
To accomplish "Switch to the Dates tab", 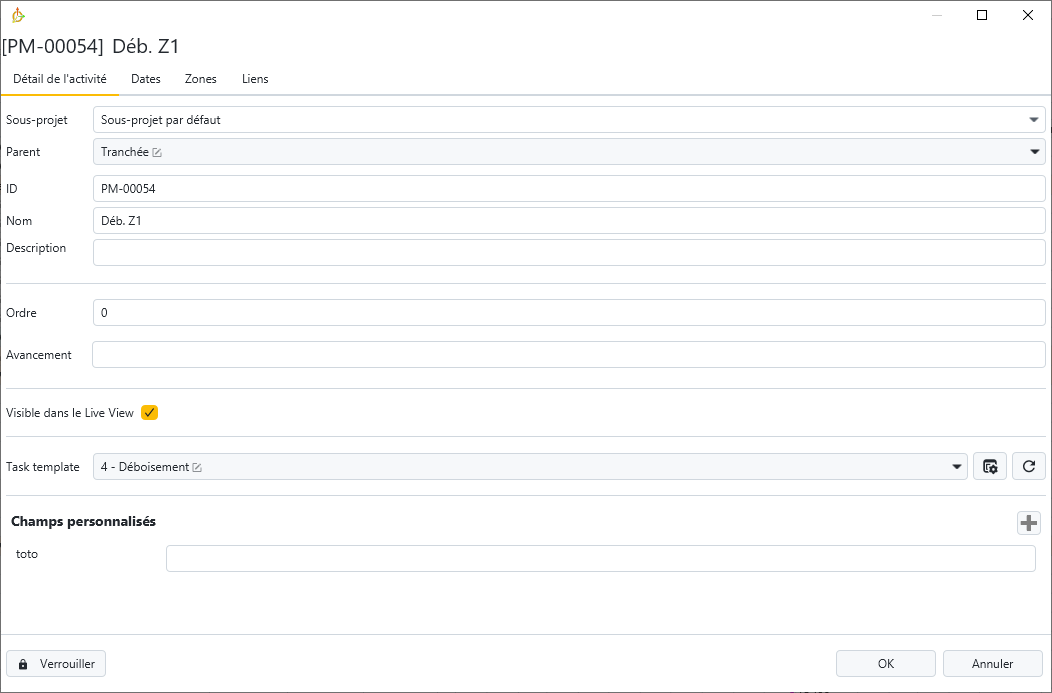I will [x=146, y=79].
